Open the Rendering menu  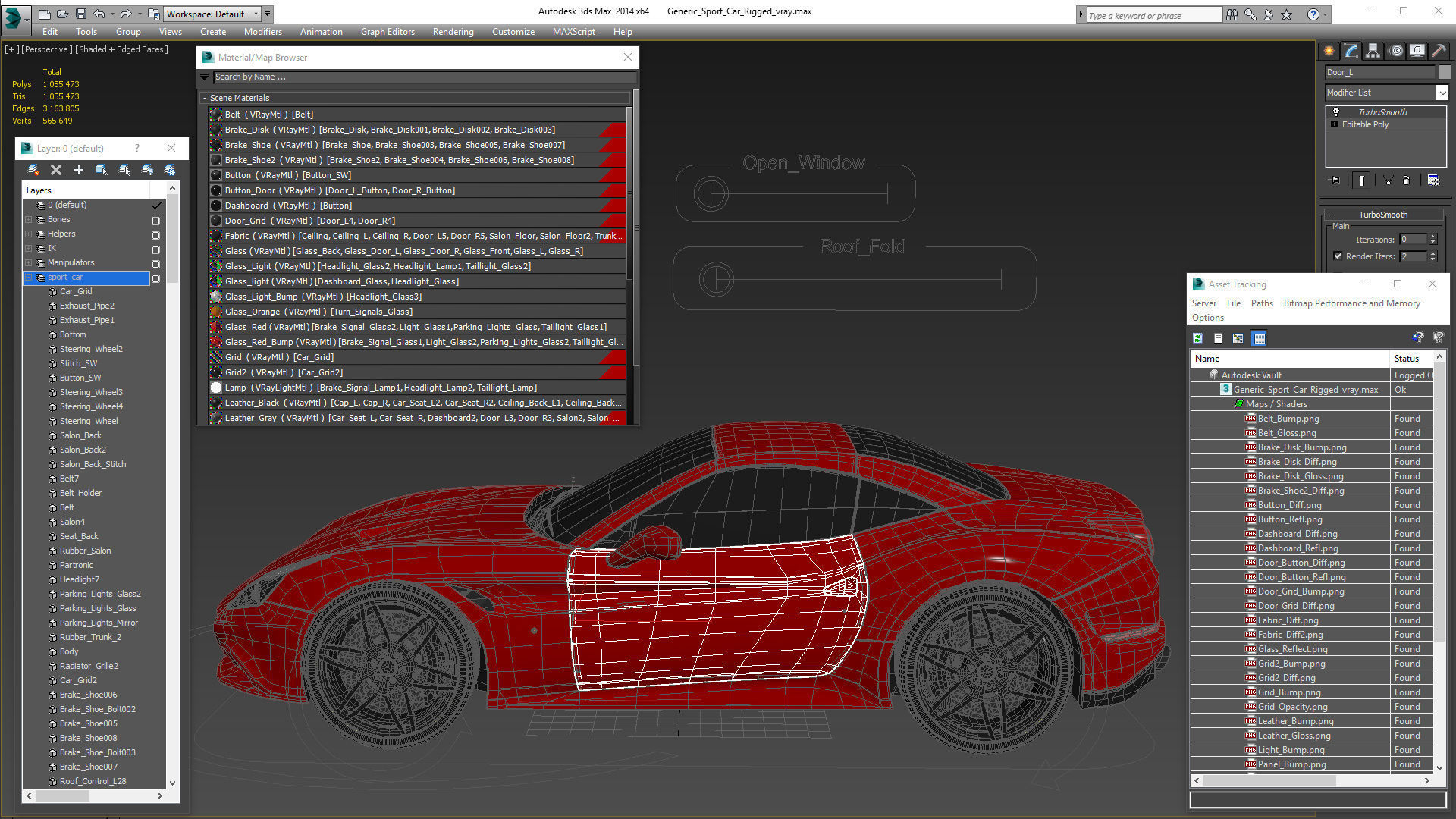[x=453, y=32]
